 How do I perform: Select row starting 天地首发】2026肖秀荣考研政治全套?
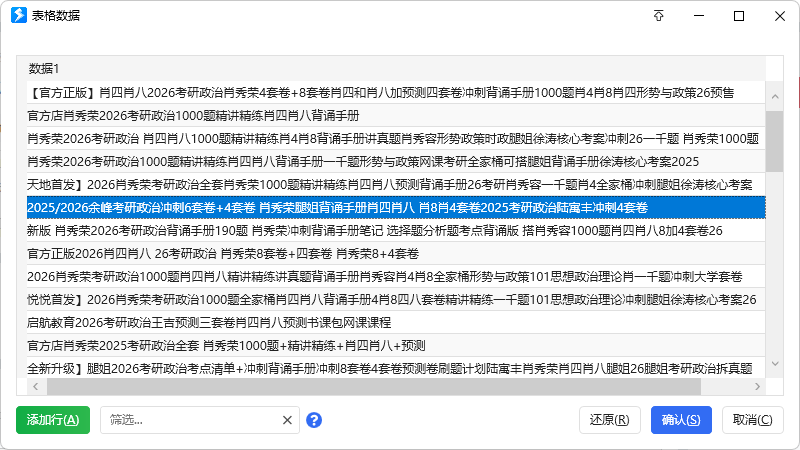tap(396, 184)
